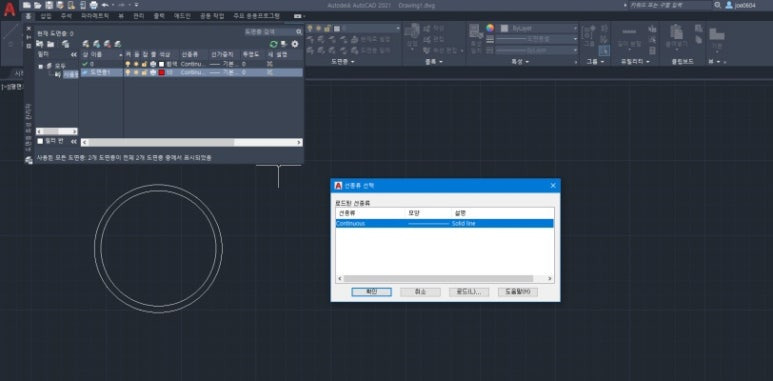
Task: Click the new property filter icon
Action: point(40,44)
